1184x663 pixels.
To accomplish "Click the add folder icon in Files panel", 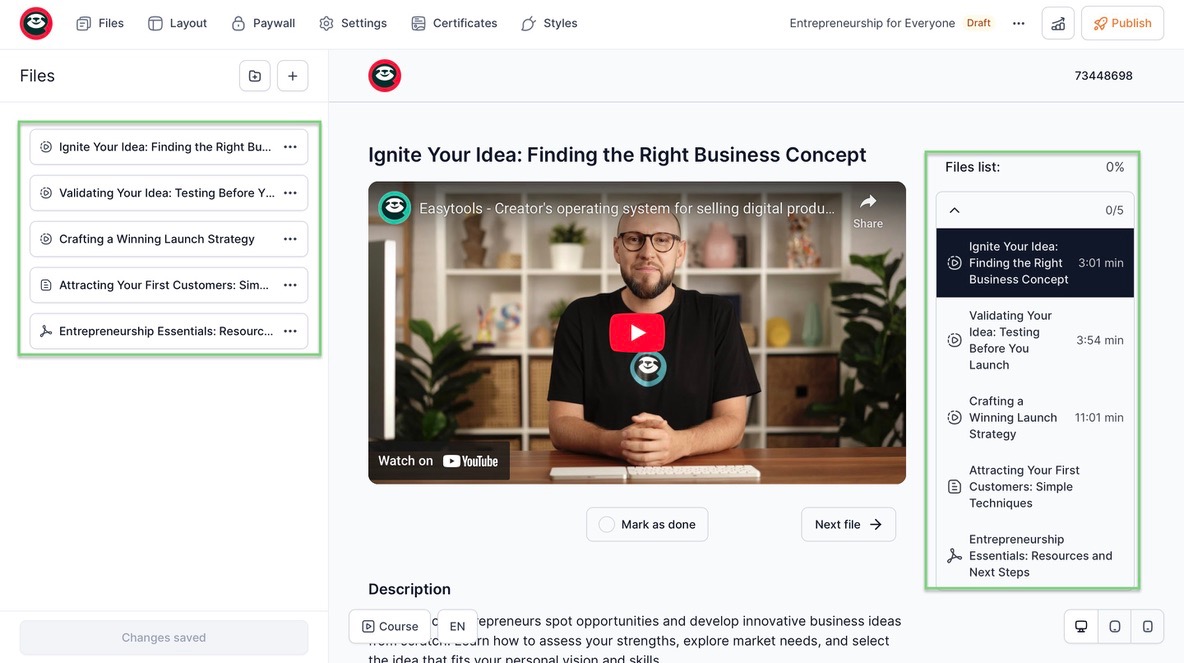I will coord(254,76).
